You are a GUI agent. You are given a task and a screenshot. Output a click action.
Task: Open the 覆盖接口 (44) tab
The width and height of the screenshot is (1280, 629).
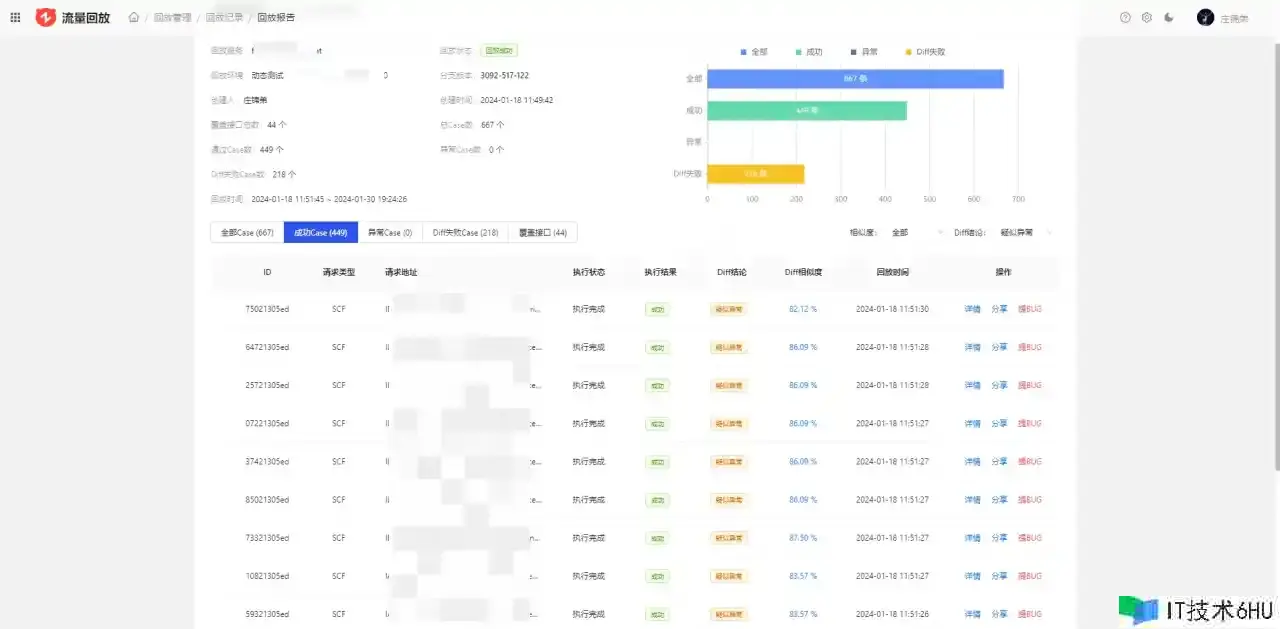[x=542, y=233]
